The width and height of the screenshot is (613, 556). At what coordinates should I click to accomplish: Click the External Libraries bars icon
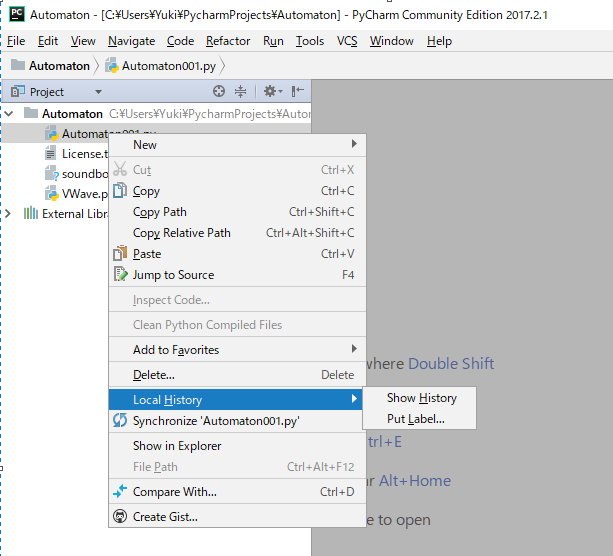click(30, 213)
